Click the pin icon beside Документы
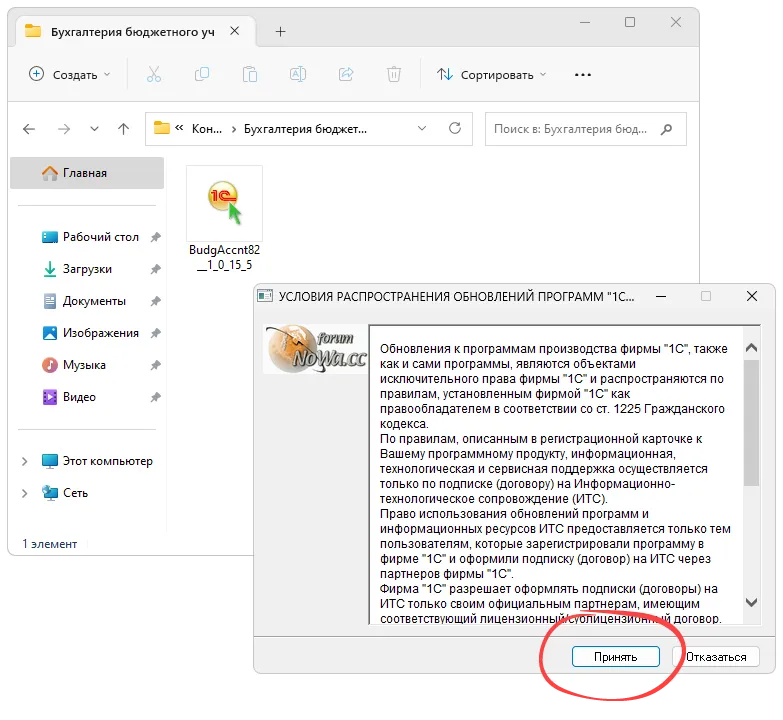 pos(156,301)
